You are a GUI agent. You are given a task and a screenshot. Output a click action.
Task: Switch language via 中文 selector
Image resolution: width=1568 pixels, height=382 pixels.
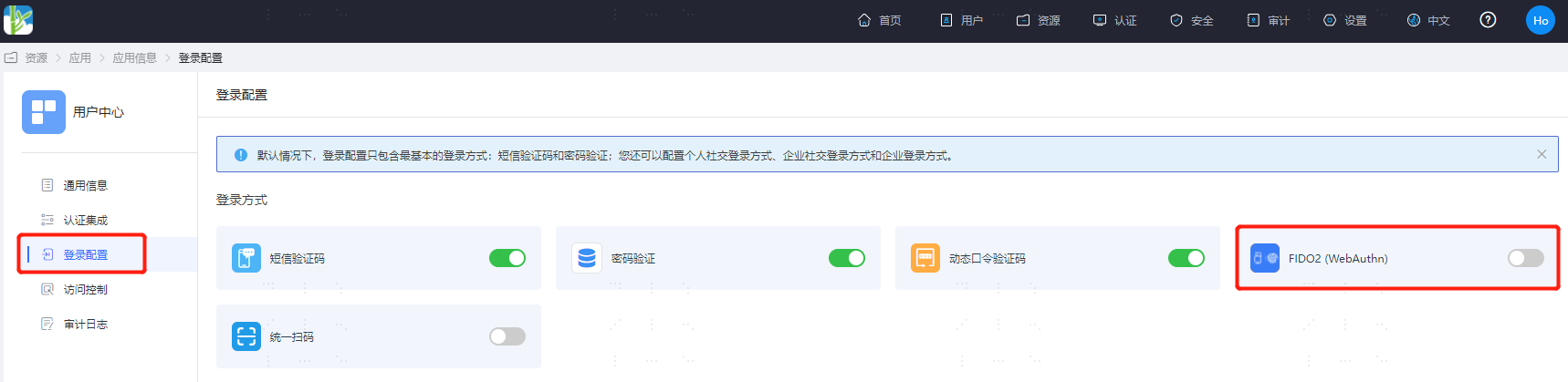tap(1428, 20)
